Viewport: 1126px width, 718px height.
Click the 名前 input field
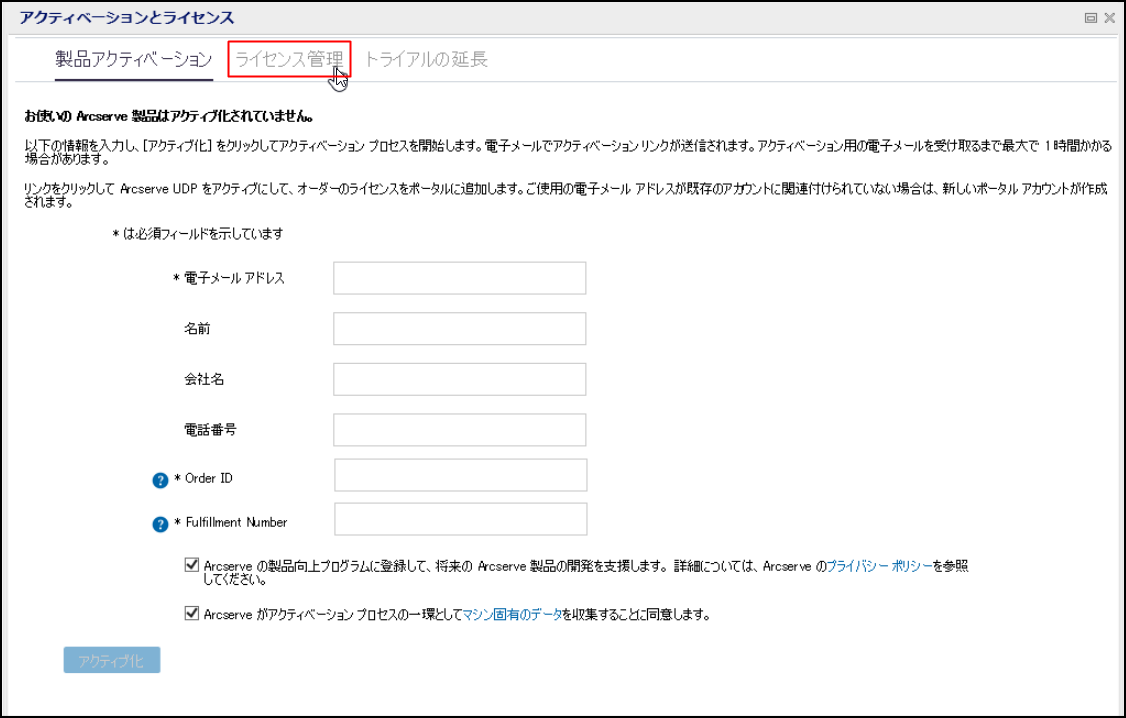pos(460,329)
